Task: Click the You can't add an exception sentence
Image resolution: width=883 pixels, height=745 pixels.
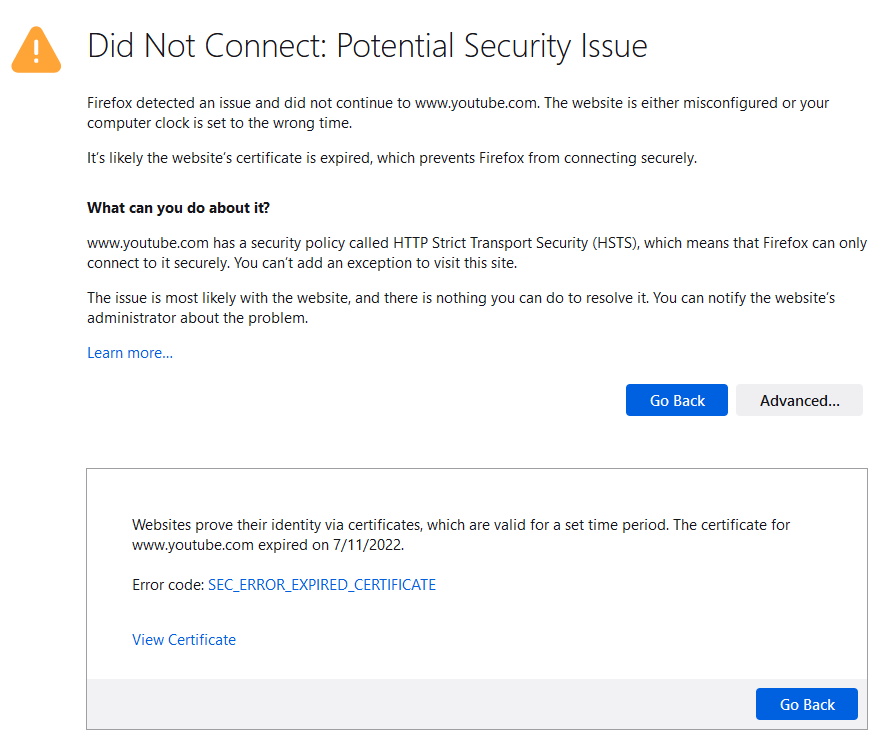Action: click(x=376, y=264)
